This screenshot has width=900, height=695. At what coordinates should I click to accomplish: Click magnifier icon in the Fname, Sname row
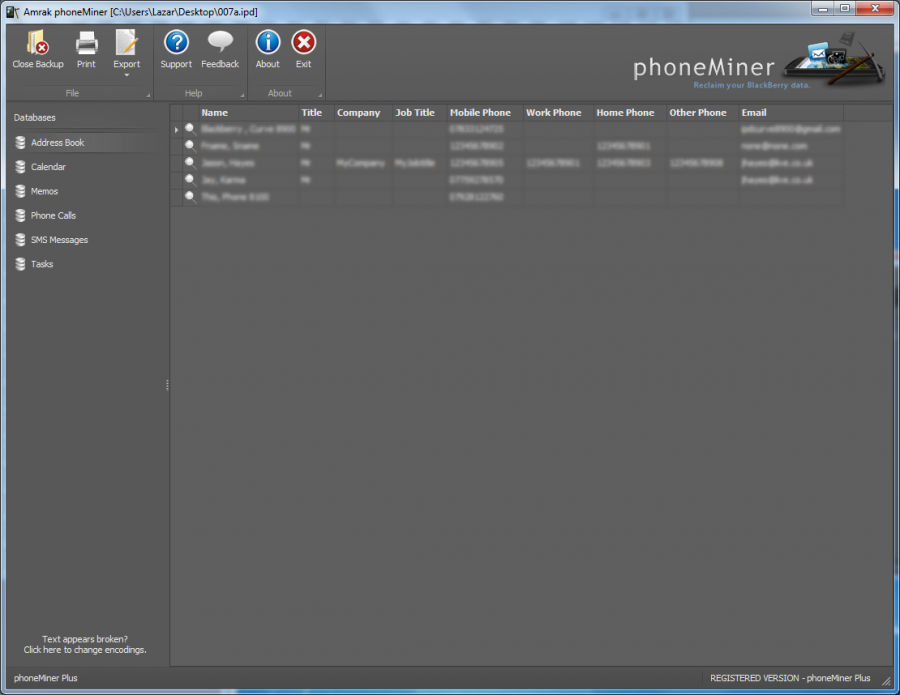coord(190,146)
